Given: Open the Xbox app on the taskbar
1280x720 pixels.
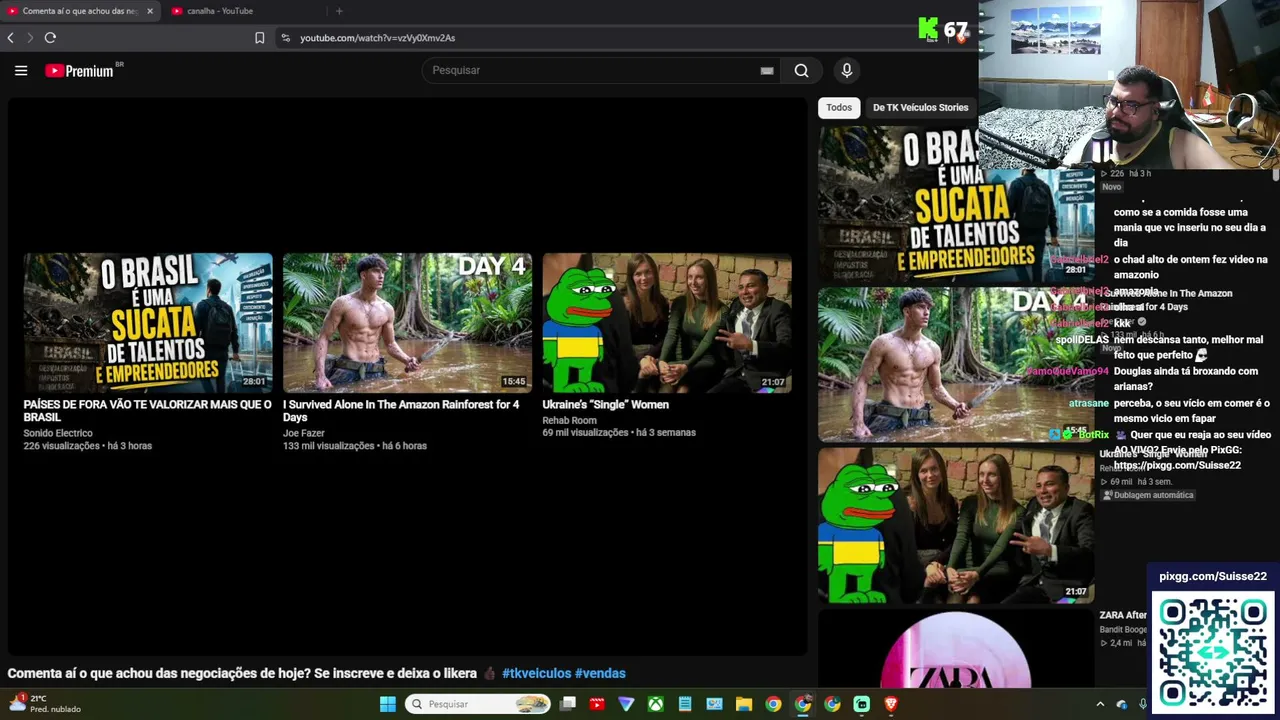Looking at the screenshot, I should [x=655, y=704].
